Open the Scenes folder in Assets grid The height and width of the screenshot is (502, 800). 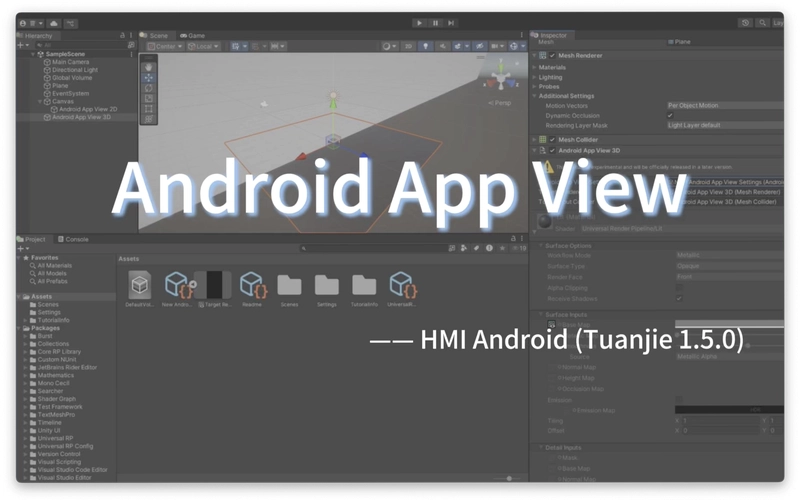(289, 289)
